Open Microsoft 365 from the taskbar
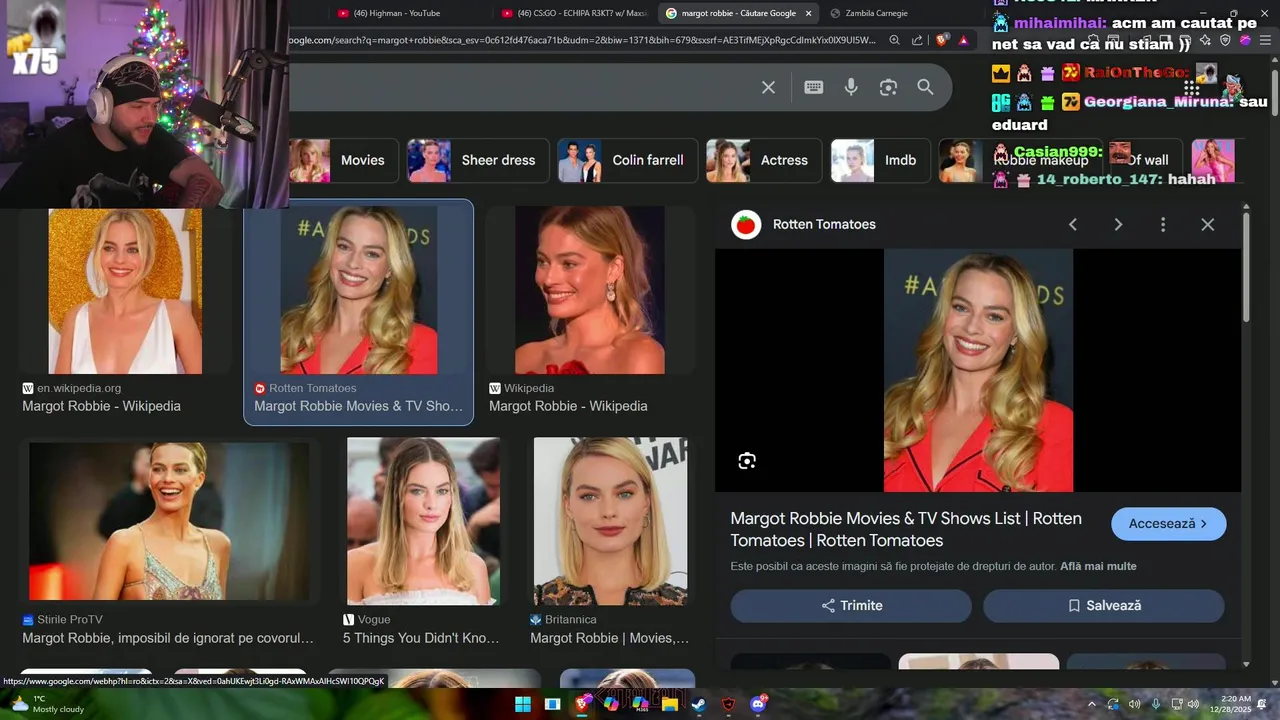The image size is (1280, 720). click(640, 704)
